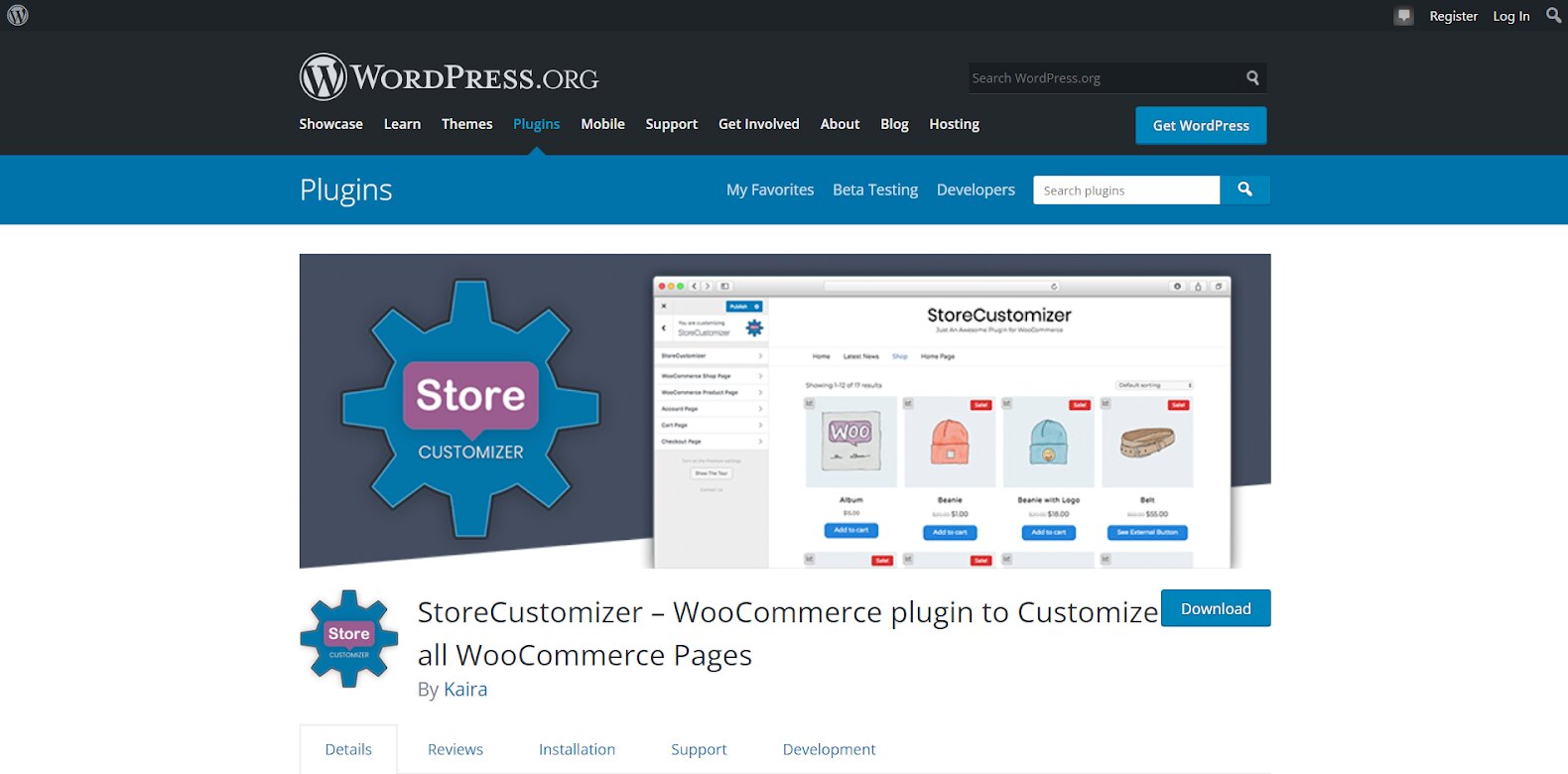The image size is (1568, 774).
Task: Open the Beta Testing link
Action: pos(875,190)
